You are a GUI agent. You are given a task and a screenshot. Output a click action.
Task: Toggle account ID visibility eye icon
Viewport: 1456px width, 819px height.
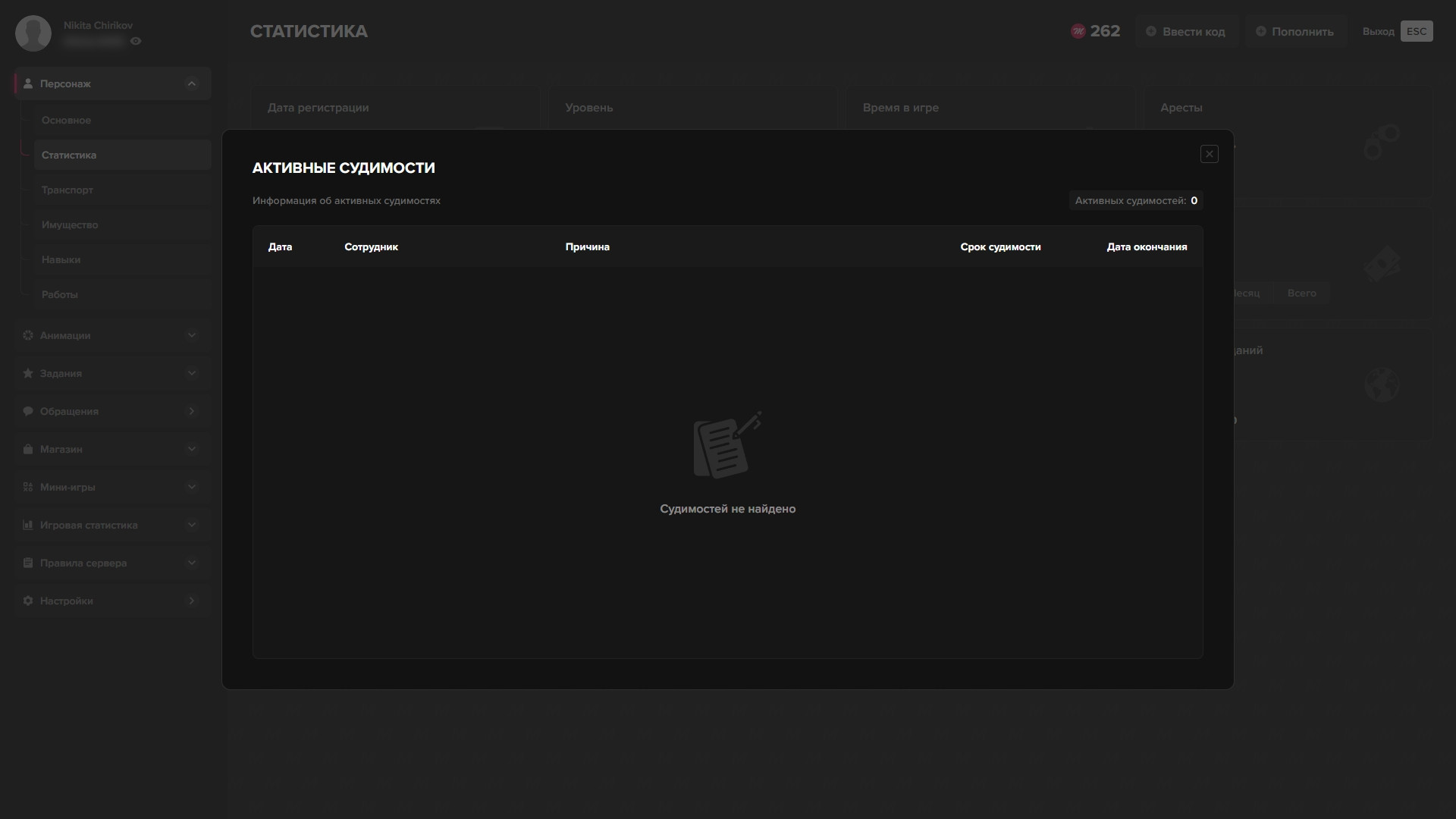tap(136, 41)
